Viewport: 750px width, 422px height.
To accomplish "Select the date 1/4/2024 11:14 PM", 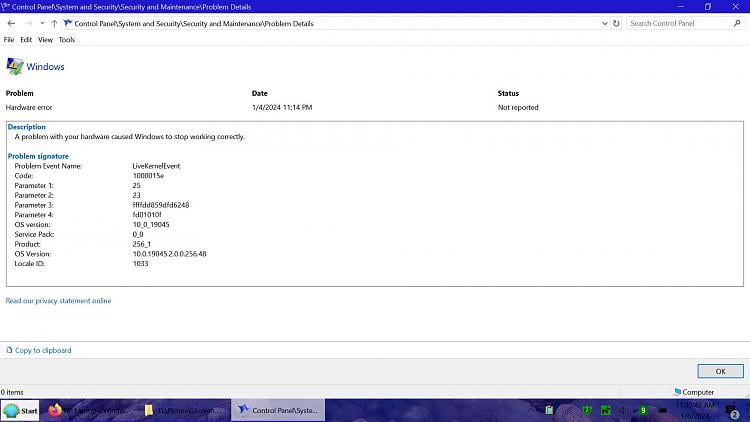I will tap(282, 107).
